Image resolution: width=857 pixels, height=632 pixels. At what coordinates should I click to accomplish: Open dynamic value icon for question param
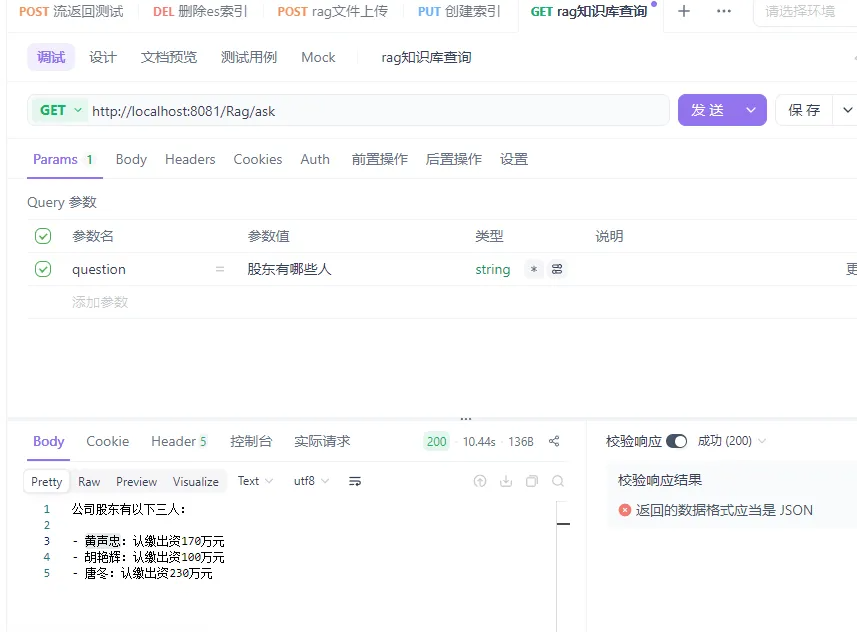(x=557, y=269)
